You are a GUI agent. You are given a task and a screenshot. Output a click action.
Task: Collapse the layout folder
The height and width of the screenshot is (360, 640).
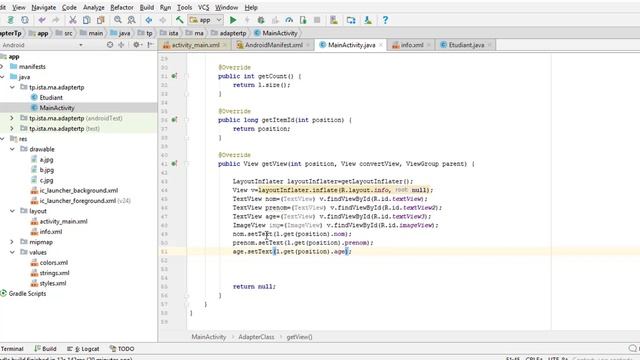point(12,211)
